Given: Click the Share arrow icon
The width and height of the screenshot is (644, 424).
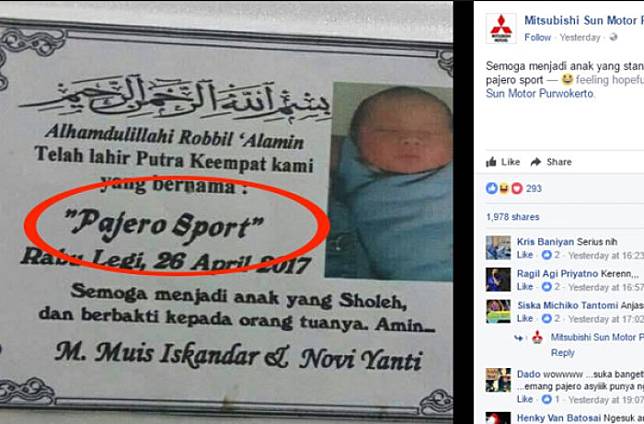Looking at the screenshot, I should tap(536, 162).
